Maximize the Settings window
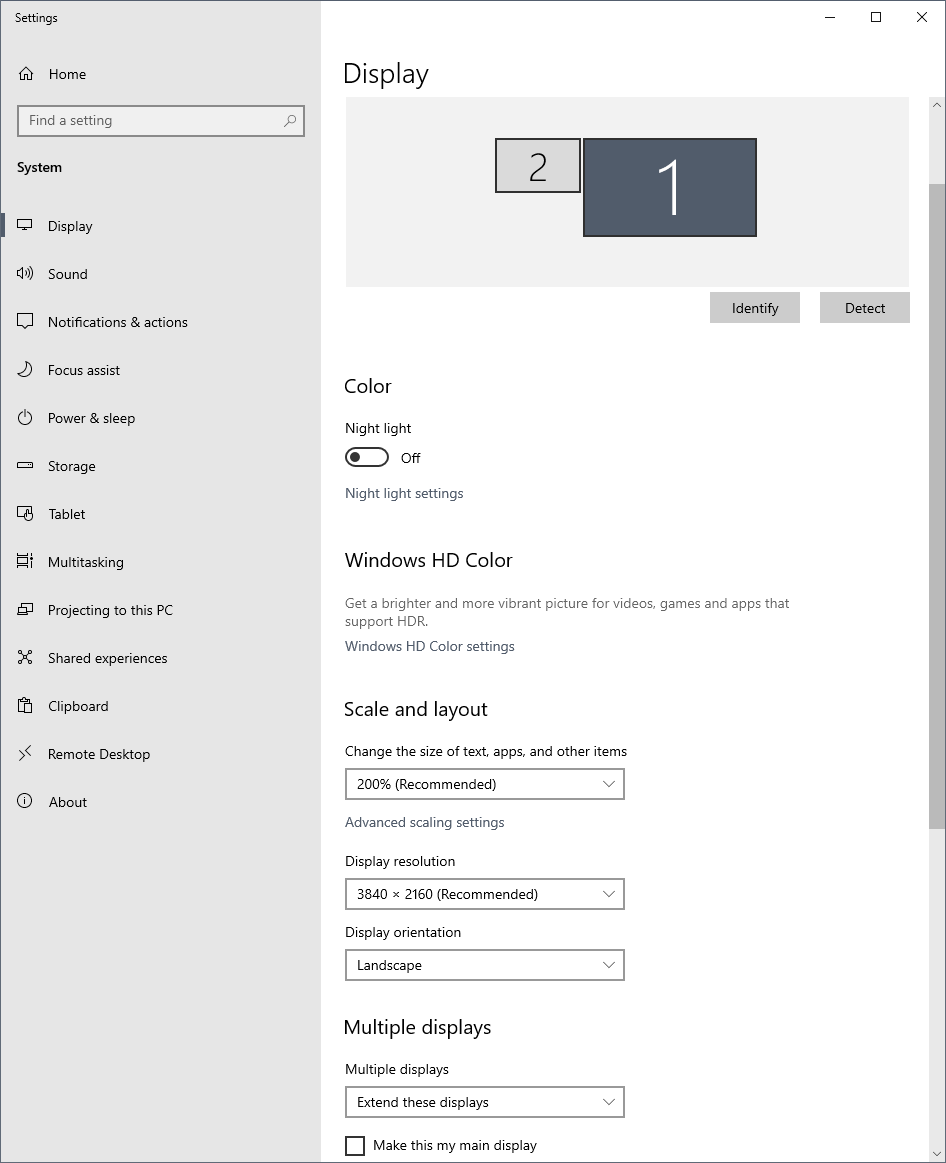946x1163 pixels. [876, 17]
